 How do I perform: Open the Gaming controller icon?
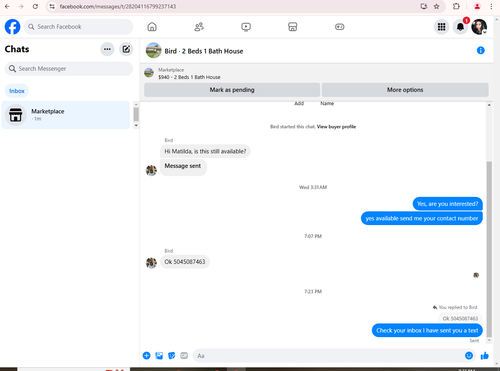click(340, 27)
